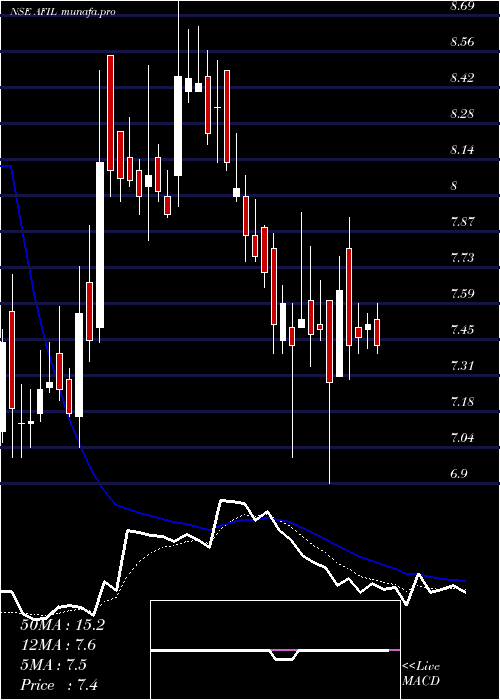Click the 7.18 price axis label
The image size is (500, 700).
click(462, 402)
